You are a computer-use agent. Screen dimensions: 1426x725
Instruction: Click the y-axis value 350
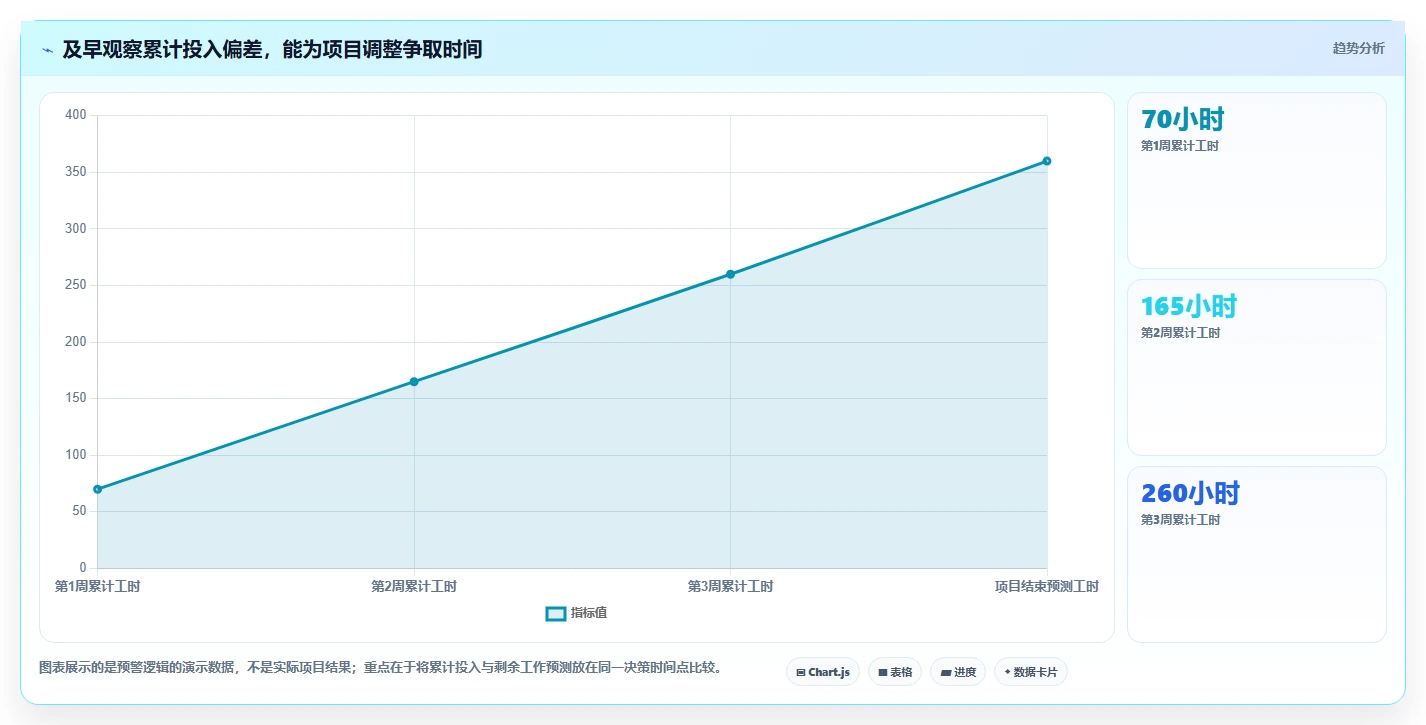(76, 172)
